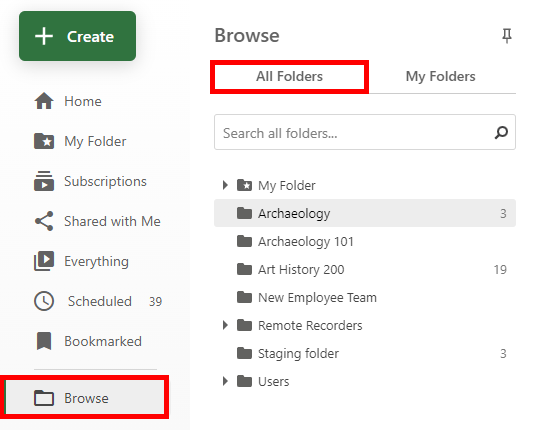Click the Home house icon
The width and height of the screenshot is (534, 430).
pyautogui.click(x=44, y=101)
